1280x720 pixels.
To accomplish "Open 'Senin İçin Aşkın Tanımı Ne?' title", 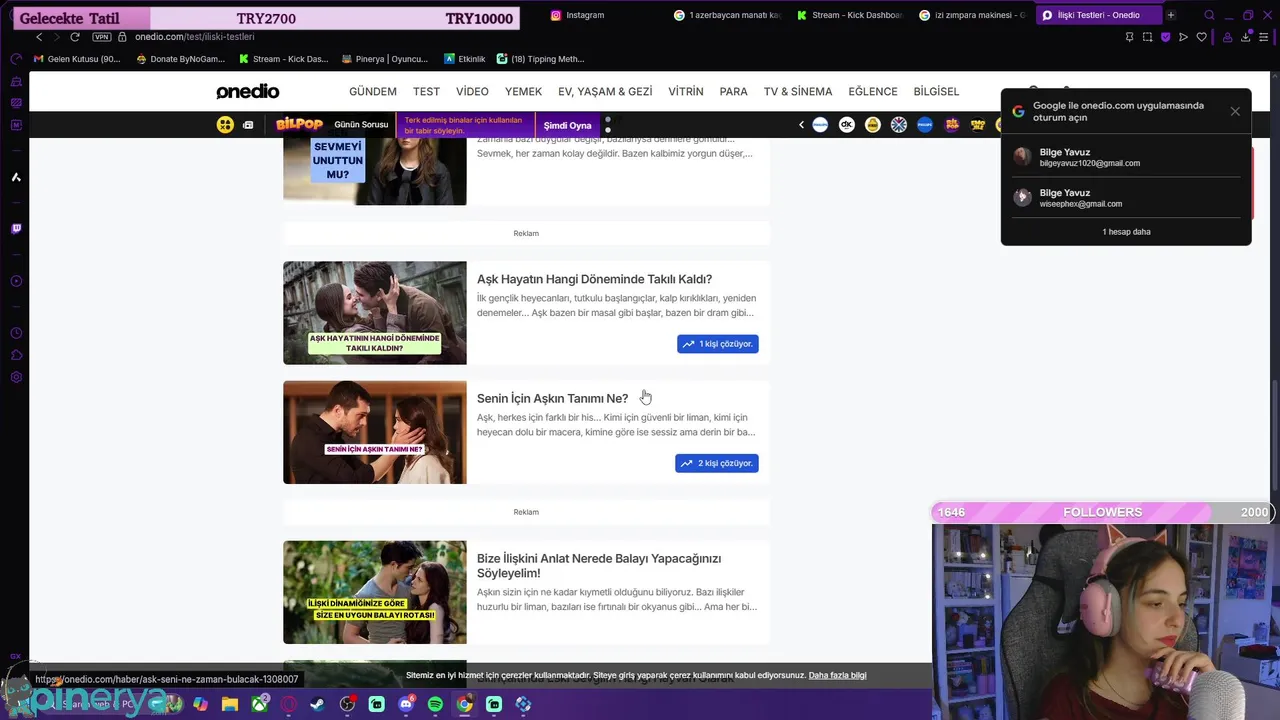I will (552, 398).
